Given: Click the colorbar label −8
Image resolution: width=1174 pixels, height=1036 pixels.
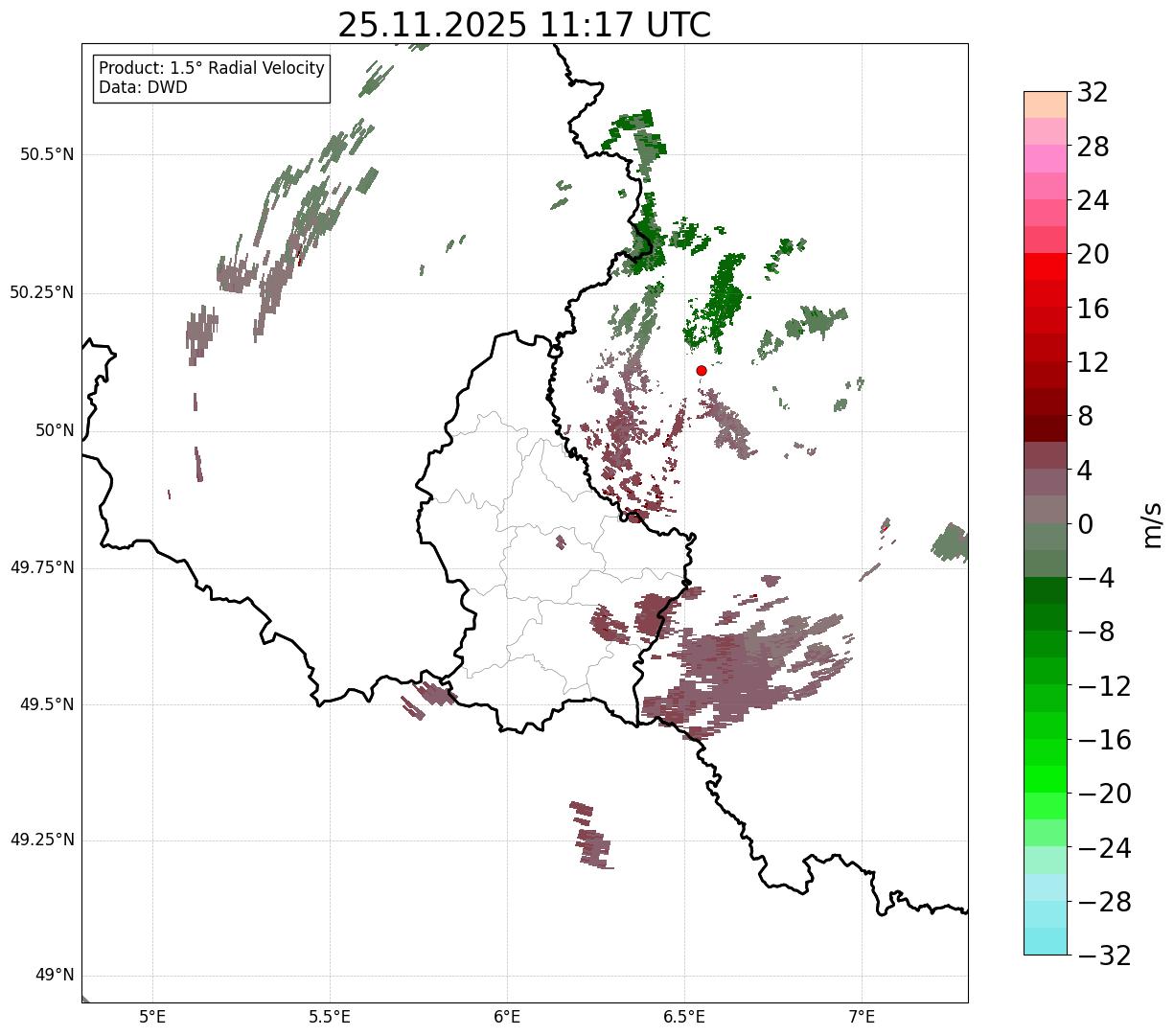Looking at the screenshot, I should click(1095, 632).
